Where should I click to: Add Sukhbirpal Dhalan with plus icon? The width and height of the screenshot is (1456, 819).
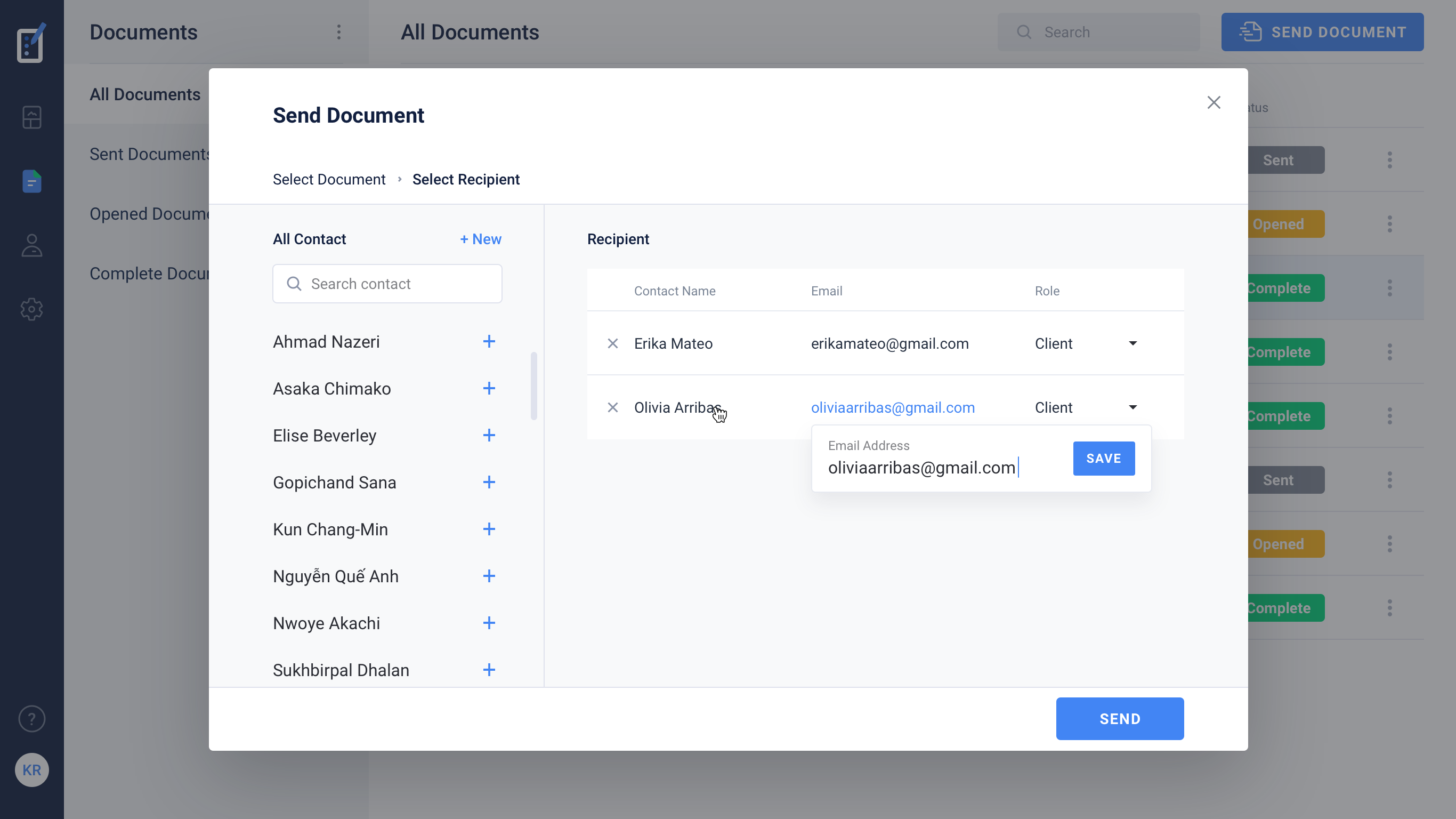point(489,670)
